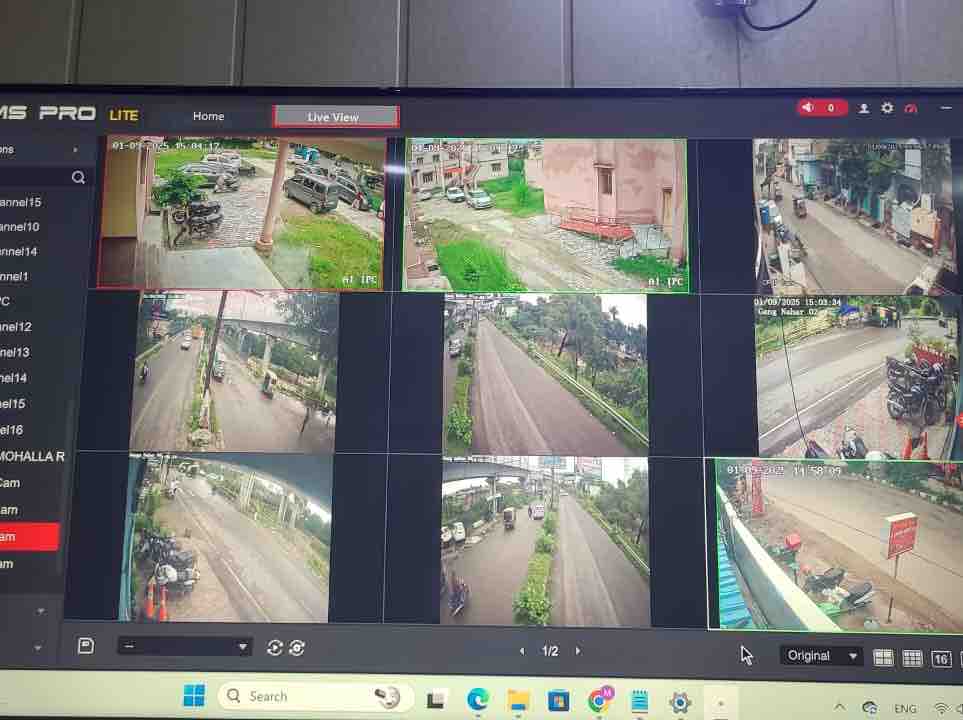This screenshot has width=963, height=720.
Task: Open settings gear in the top bar
Action: [887, 108]
